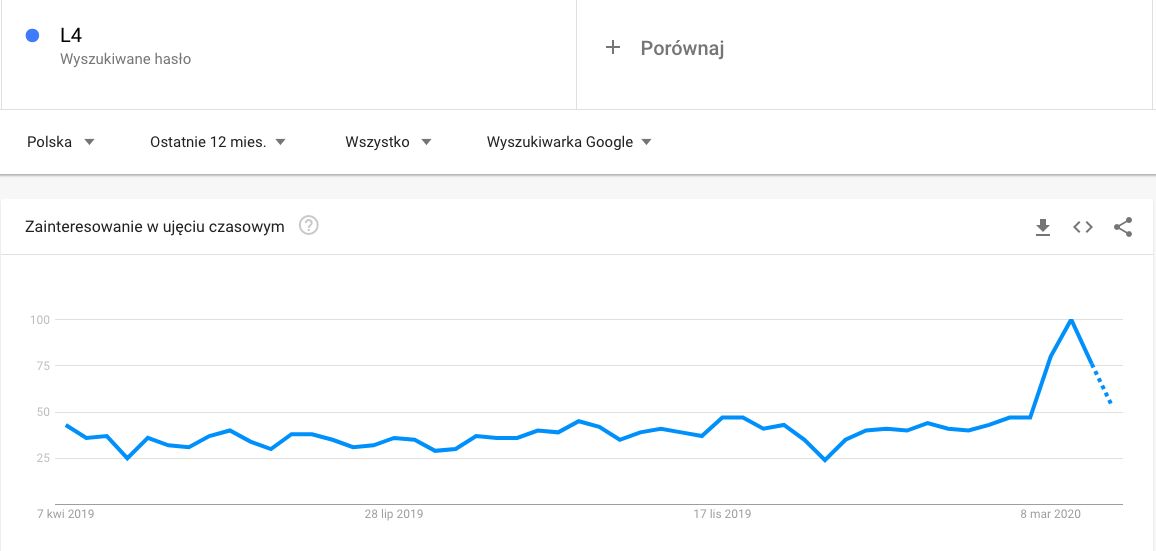
Task: Open the Ostatnie 12 mies. time range dropdown
Action: pyautogui.click(x=217, y=142)
